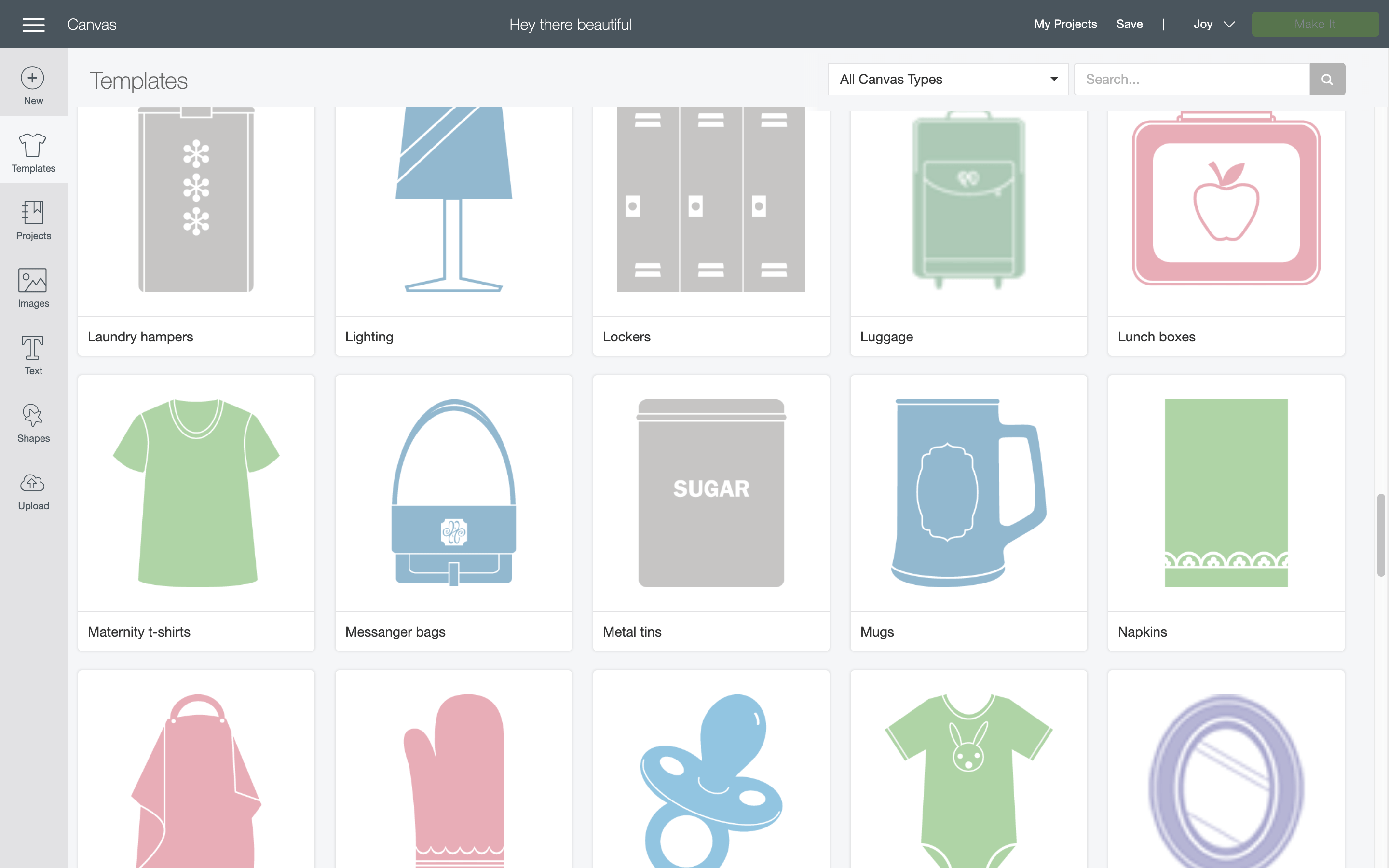Select the Maternity t-shirts template thumbnail
1389x868 pixels.
coord(196,493)
